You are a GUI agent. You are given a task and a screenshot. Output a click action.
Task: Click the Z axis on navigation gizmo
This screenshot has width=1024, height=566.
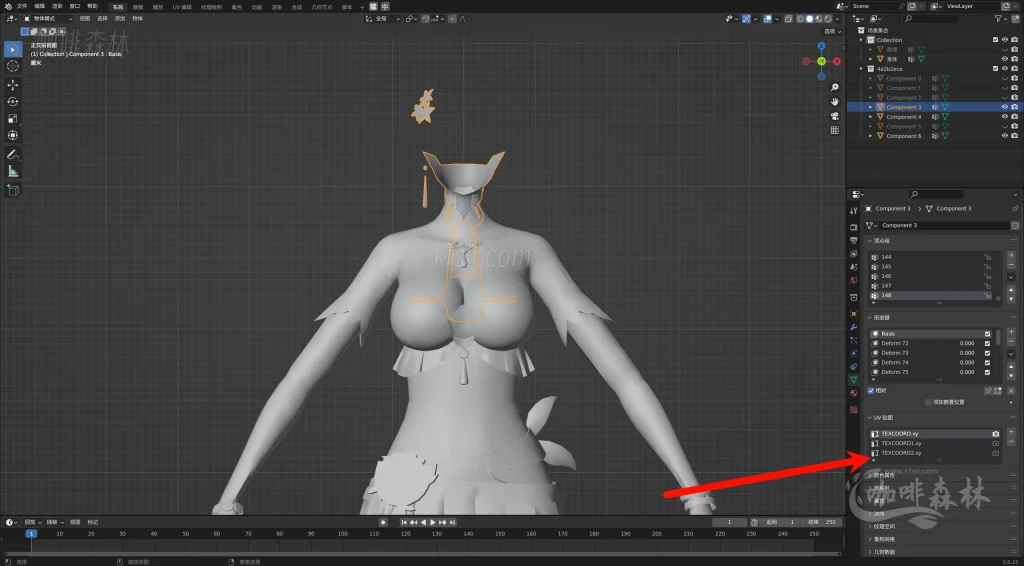(x=822, y=46)
